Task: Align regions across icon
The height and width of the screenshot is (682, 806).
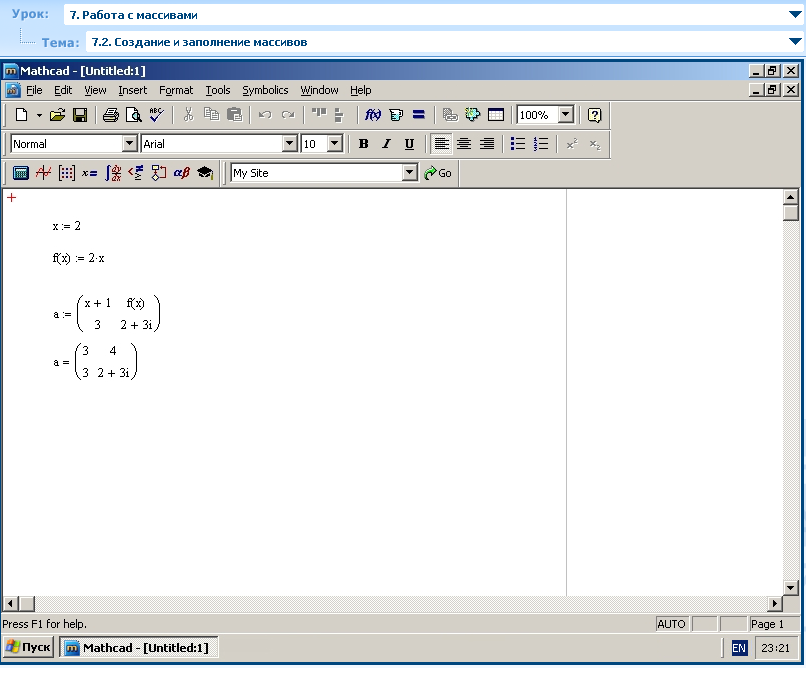Action: point(319,115)
